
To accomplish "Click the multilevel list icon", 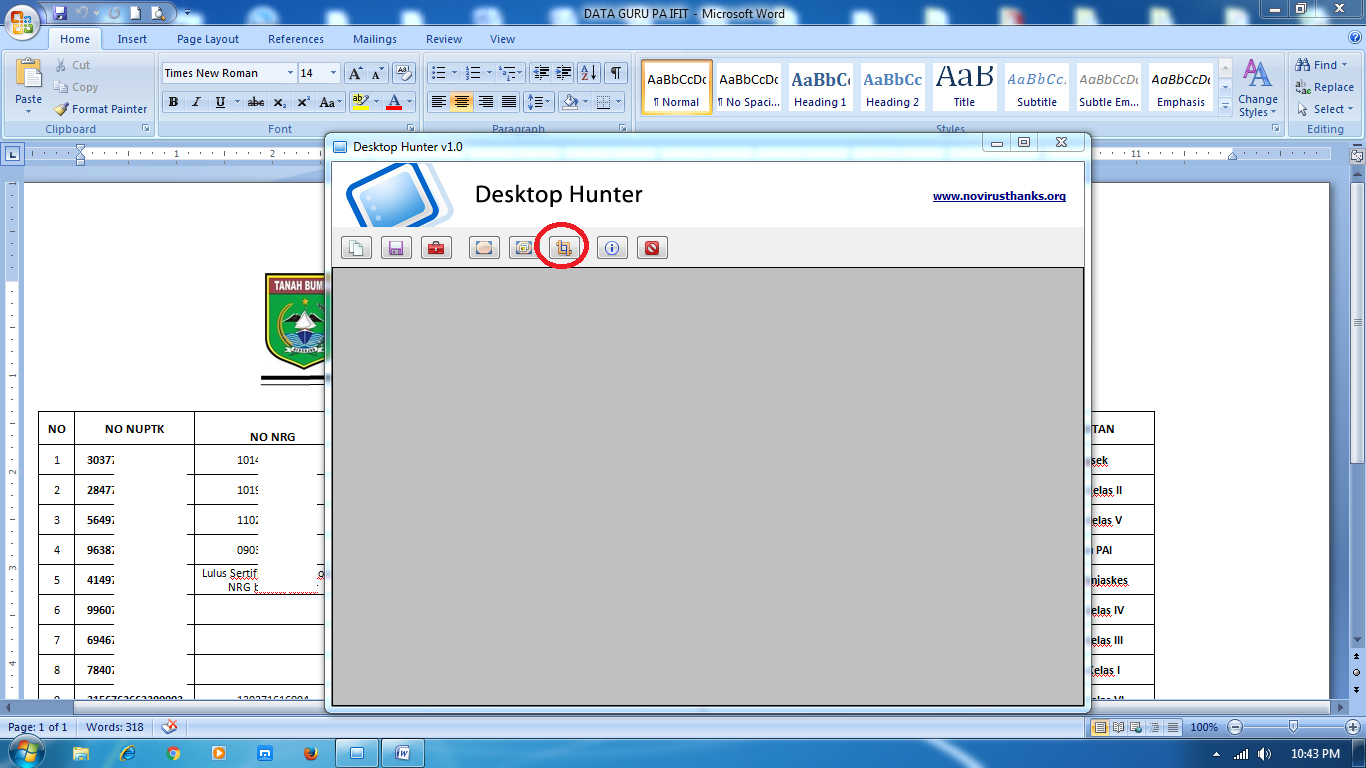I will coord(507,73).
